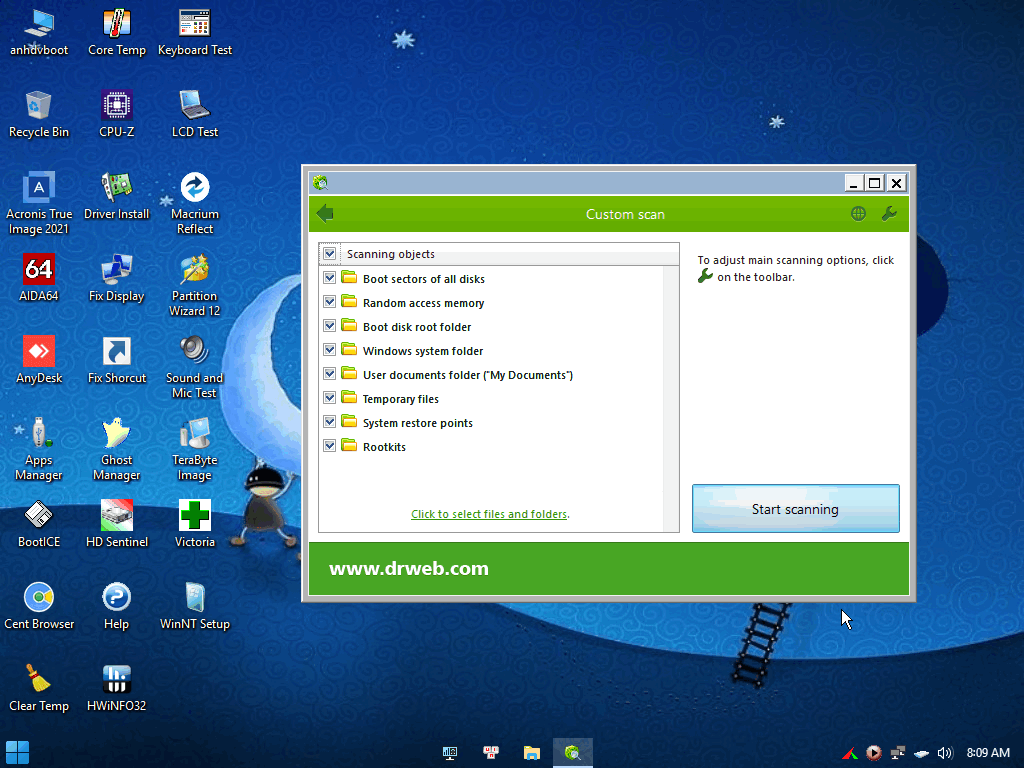Screen dimensions: 1024x768
Task: Open File Explorer in taskbar
Action: click(532, 753)
